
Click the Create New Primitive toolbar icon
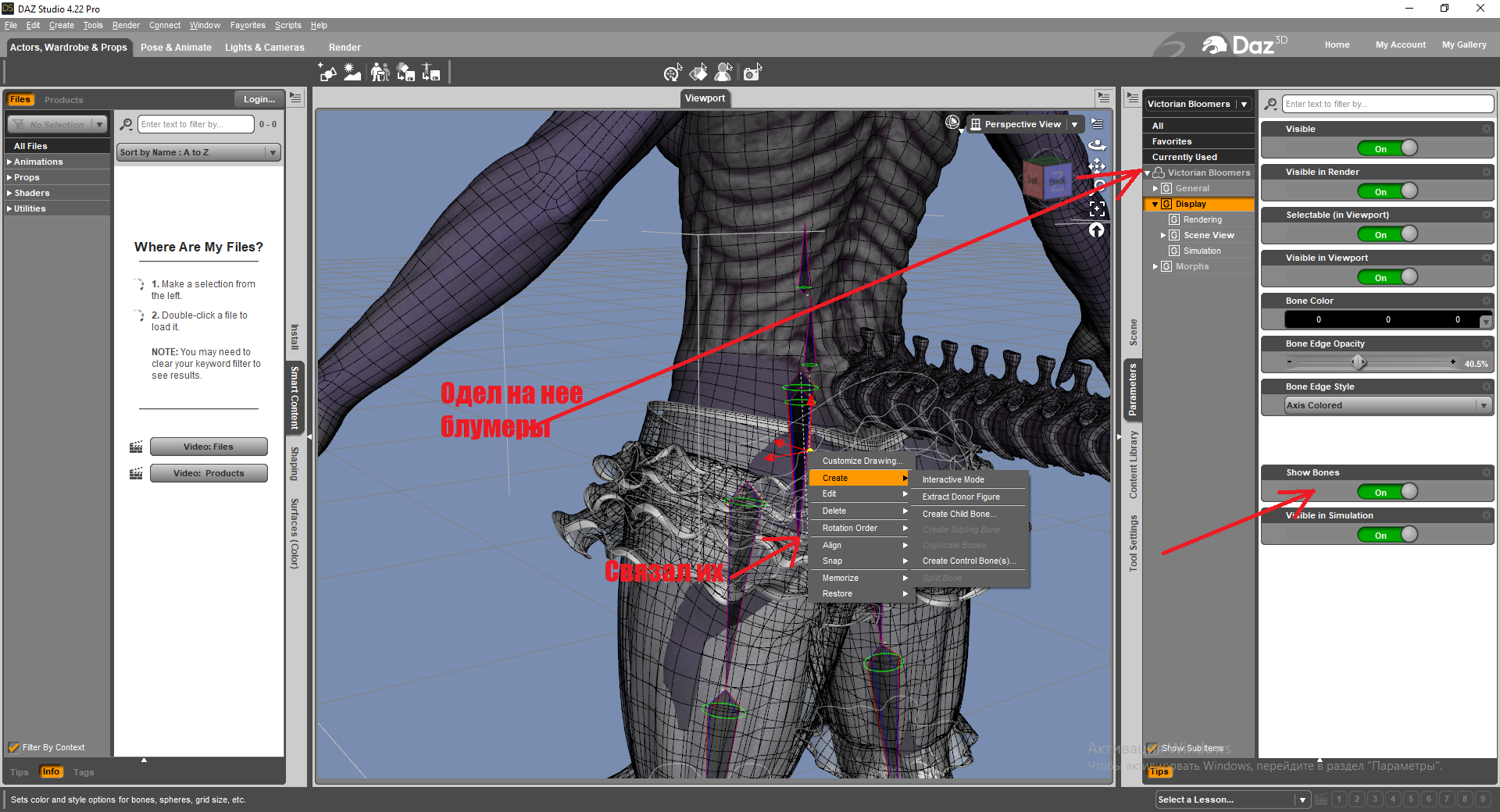click(327, 73)
